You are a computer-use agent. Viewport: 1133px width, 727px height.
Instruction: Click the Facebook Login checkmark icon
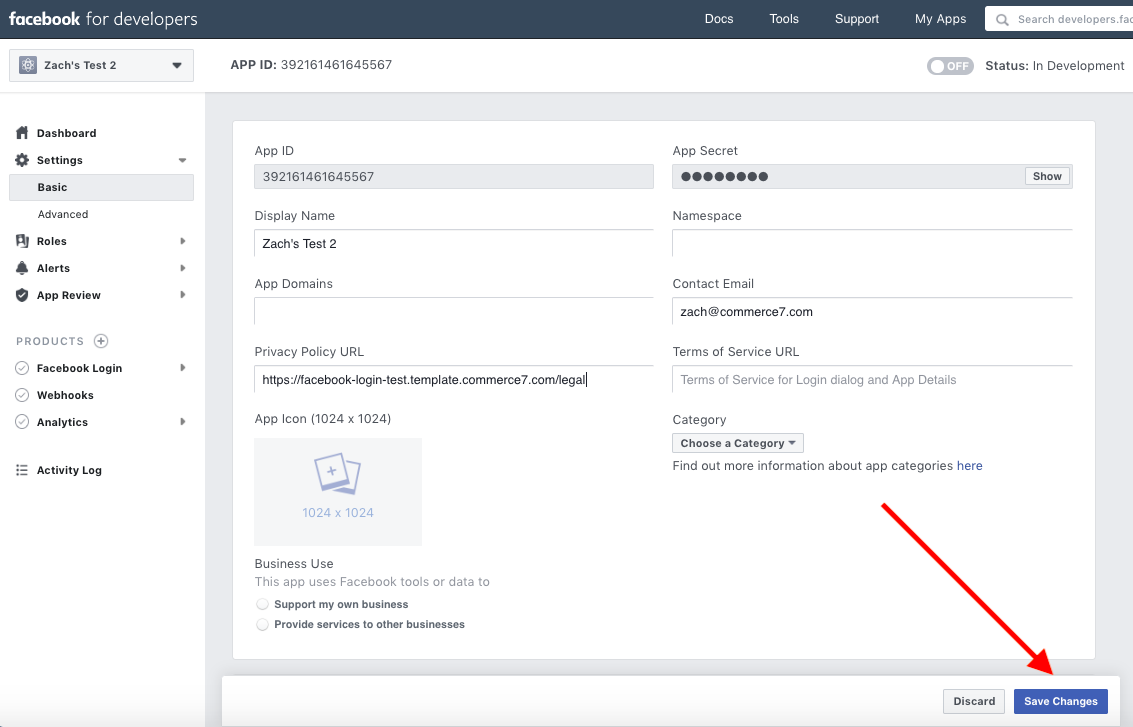click(x=22, y=368)
